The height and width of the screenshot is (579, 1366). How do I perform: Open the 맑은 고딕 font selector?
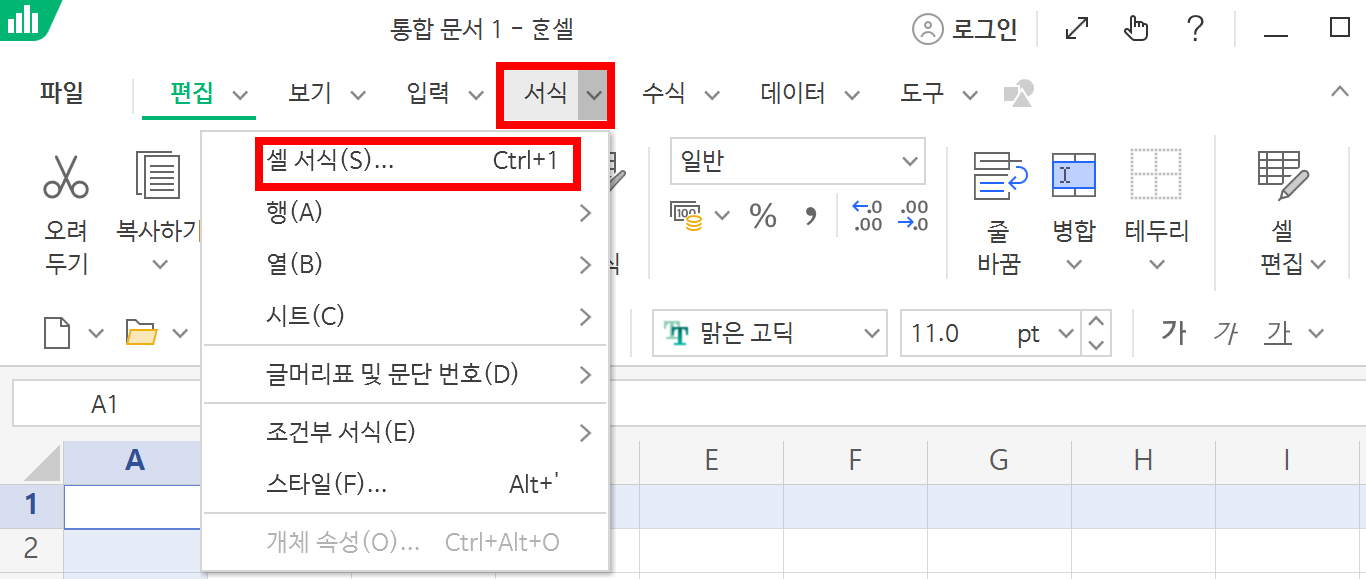[768, 332]
